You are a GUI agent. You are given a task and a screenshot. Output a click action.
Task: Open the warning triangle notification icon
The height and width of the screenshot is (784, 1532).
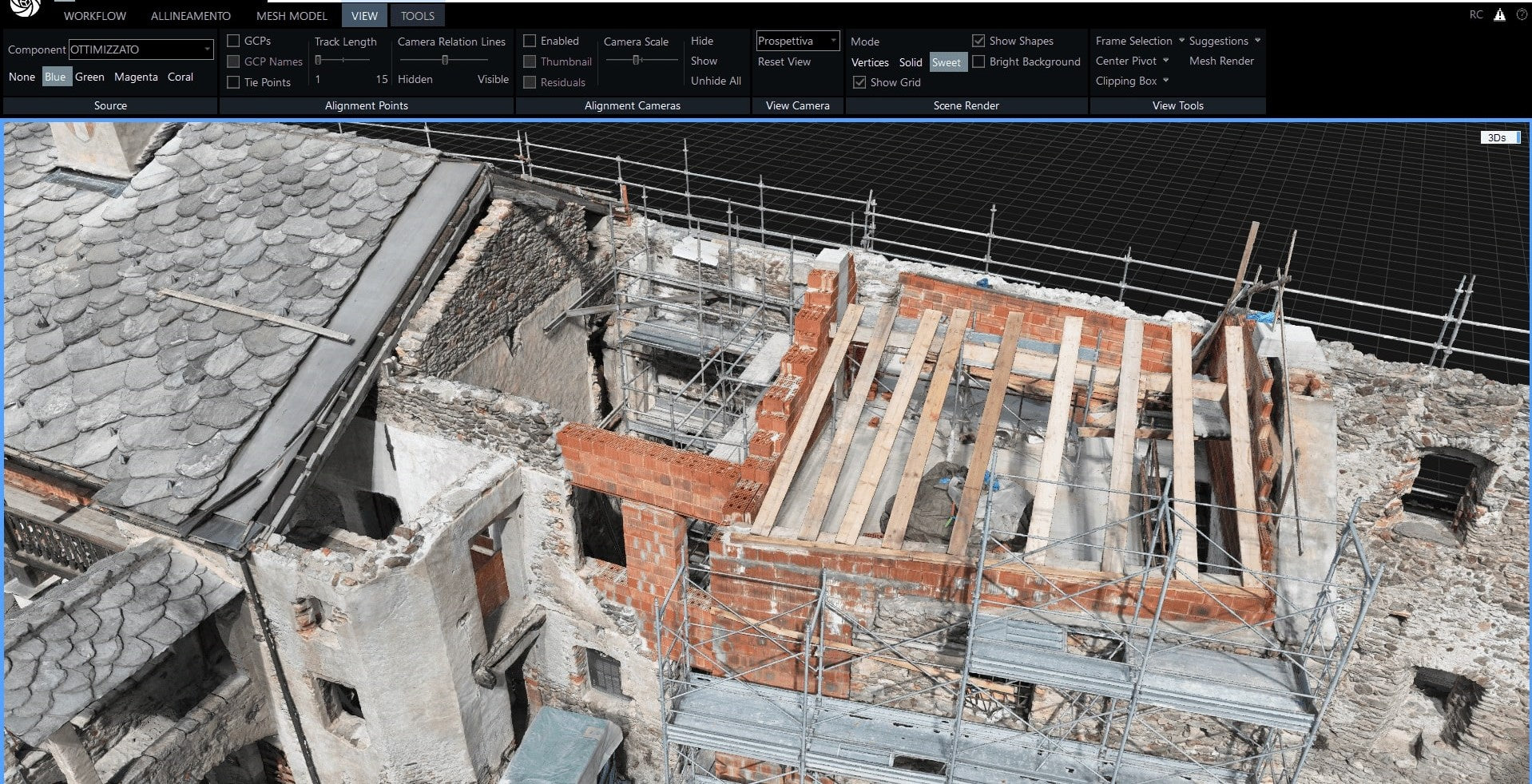click(1499, 14)
